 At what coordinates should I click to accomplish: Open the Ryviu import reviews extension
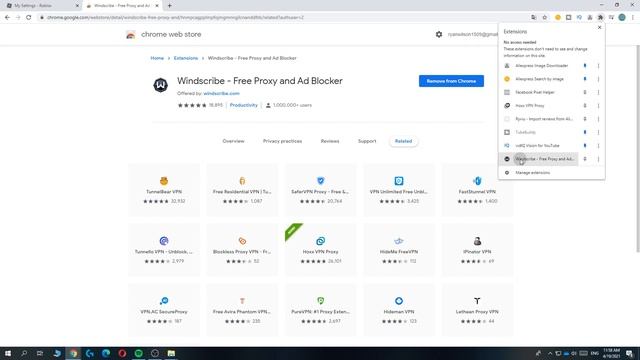[x=538, y=119]
